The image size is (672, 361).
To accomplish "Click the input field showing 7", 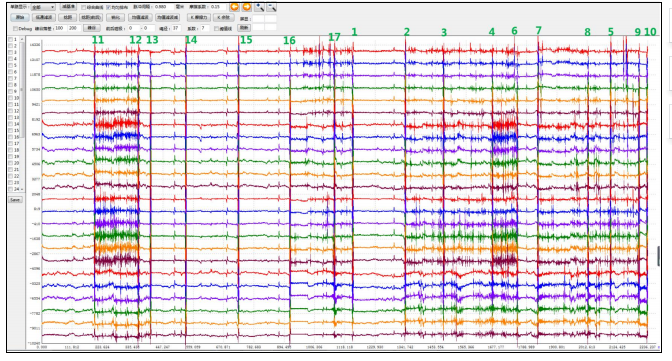I will pos(205,28).
